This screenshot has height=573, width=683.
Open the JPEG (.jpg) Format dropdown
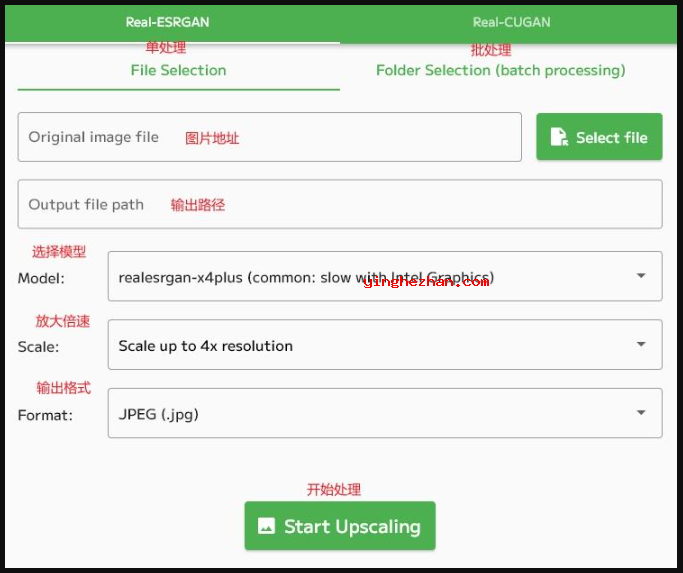pos(370,414)
